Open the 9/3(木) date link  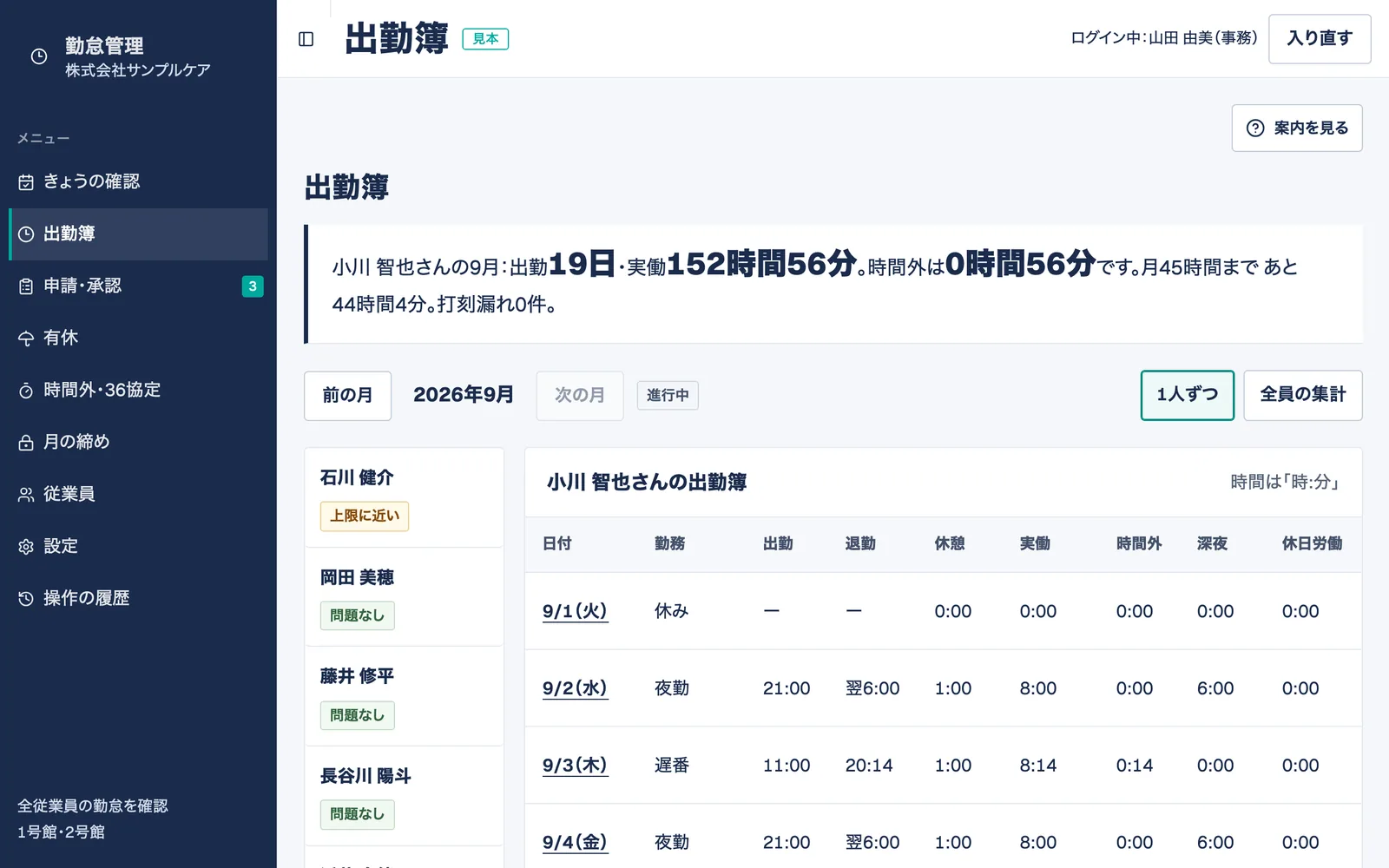pyautogui.click(x=575, y=766)
